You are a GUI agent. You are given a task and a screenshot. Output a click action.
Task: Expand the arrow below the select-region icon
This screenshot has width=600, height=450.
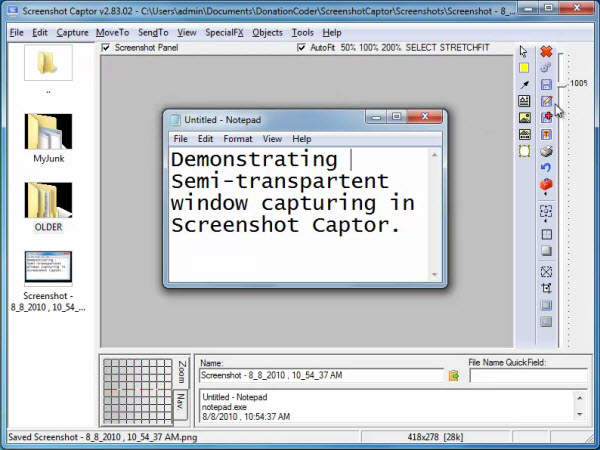point(546,221)
